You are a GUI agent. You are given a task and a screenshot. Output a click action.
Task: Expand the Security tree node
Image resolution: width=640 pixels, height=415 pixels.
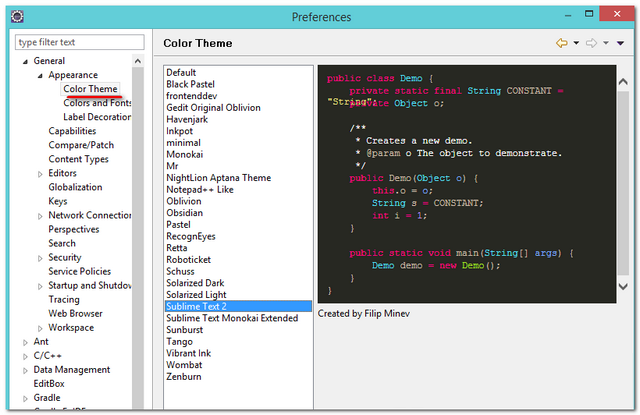click(40, 258)
